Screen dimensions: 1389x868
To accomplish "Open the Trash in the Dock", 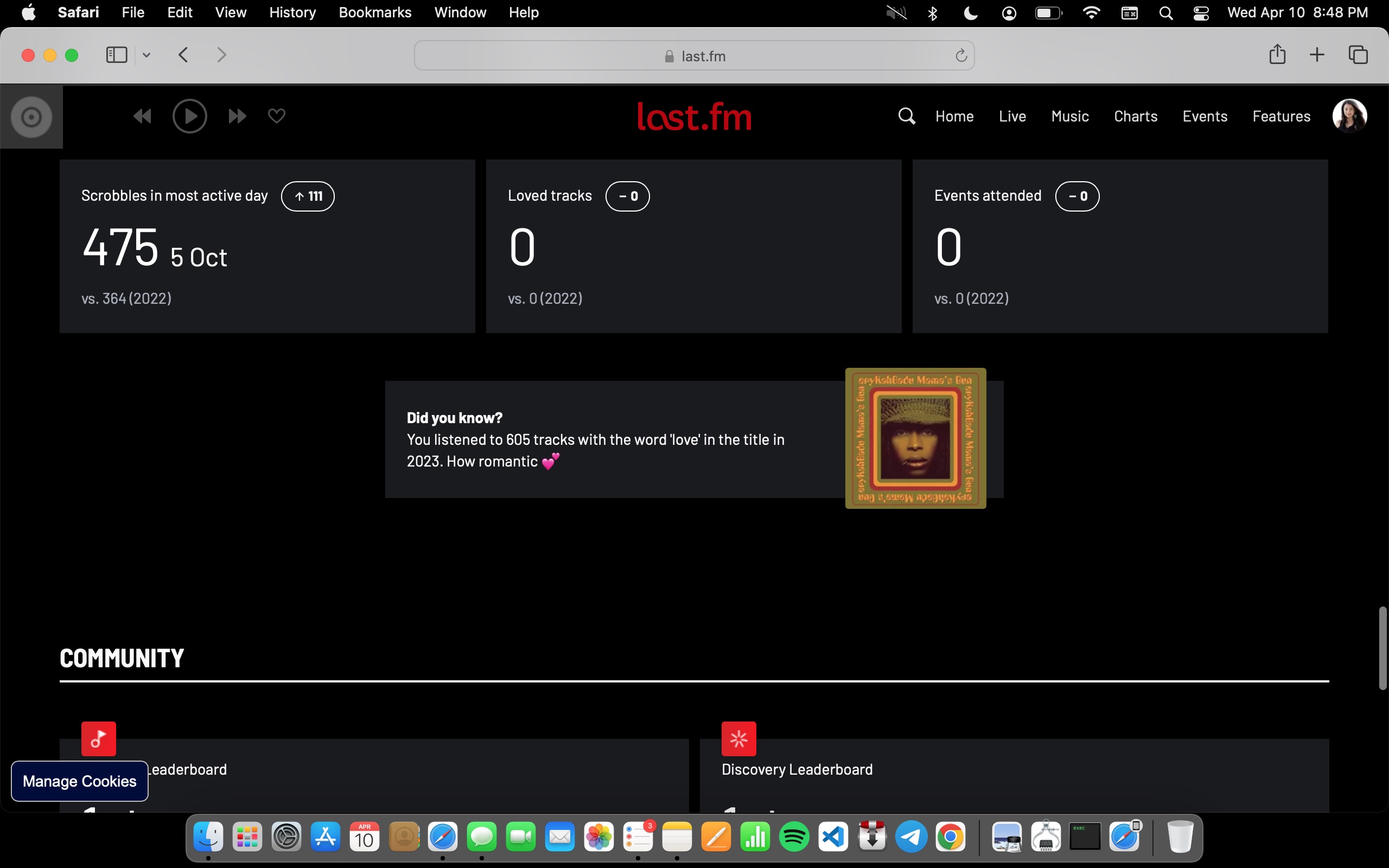I will 1180,837.
